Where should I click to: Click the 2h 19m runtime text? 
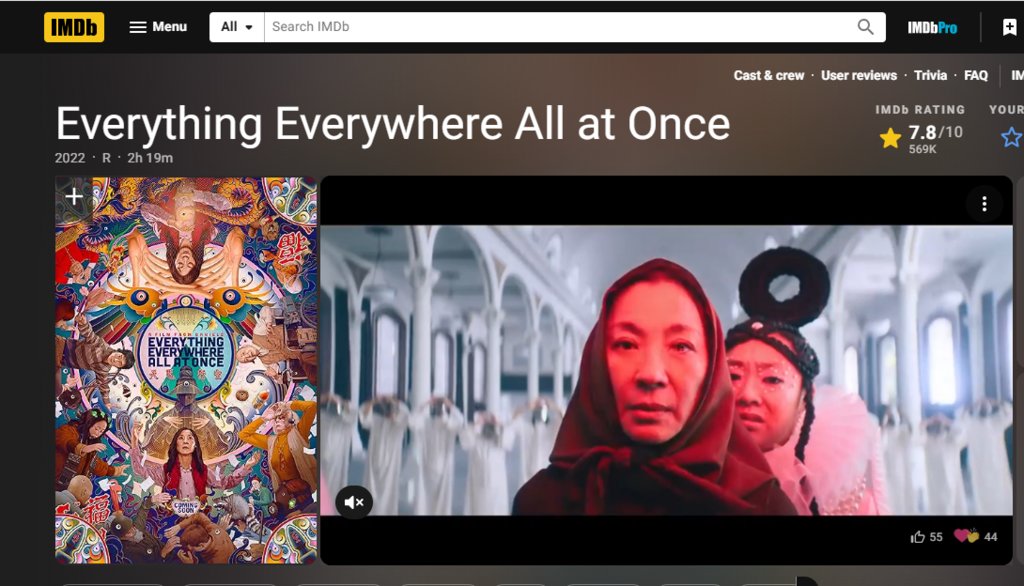(150, 158)
